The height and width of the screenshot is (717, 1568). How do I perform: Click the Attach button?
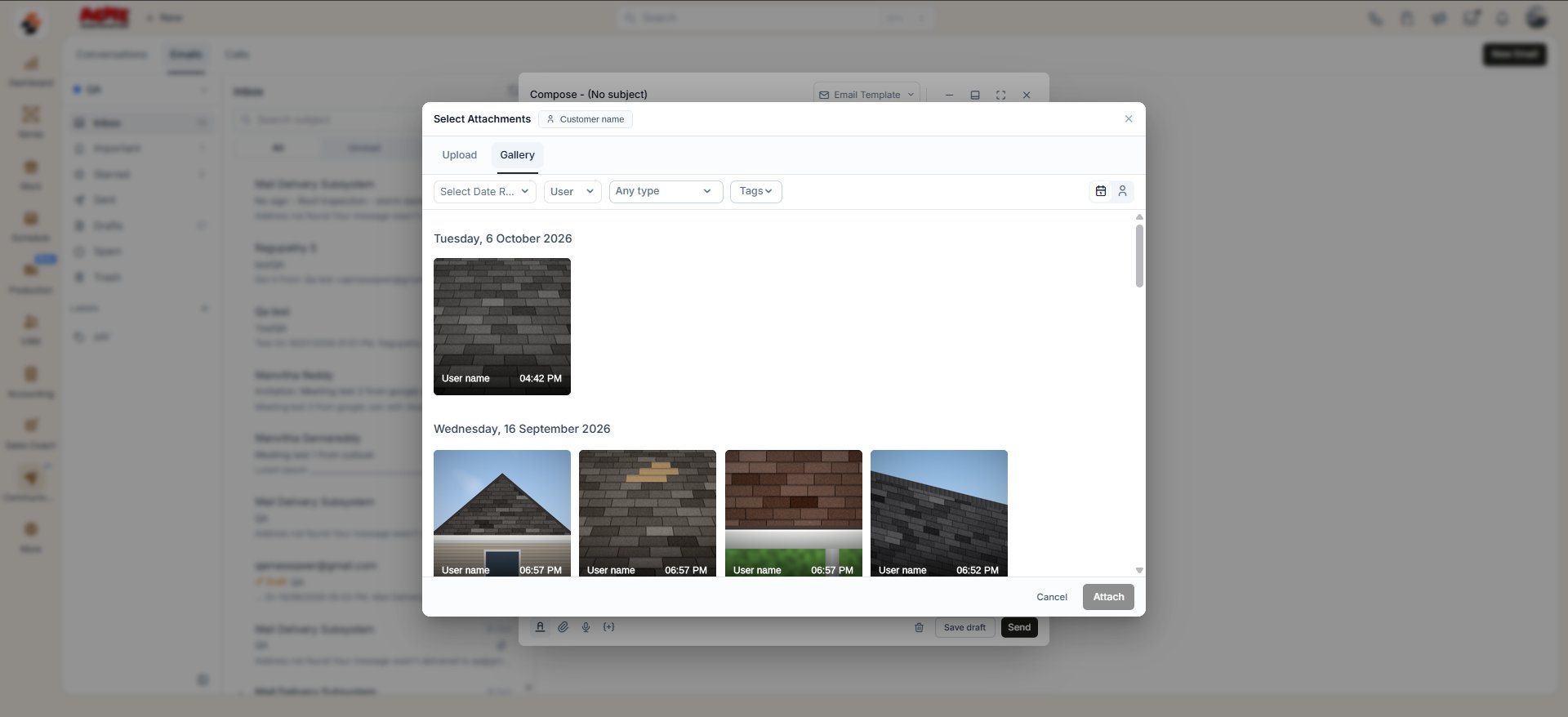(x=1108, y=597)
